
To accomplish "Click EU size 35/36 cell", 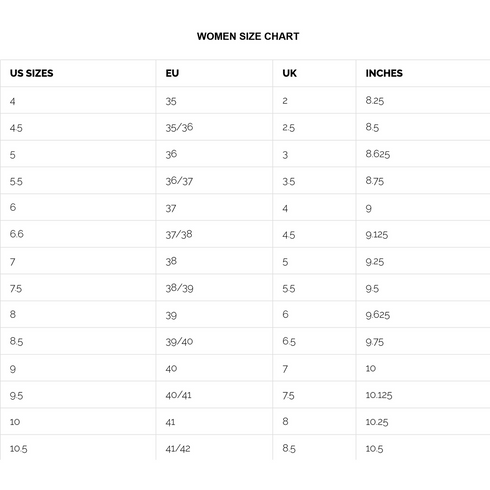I will point(214,127).
